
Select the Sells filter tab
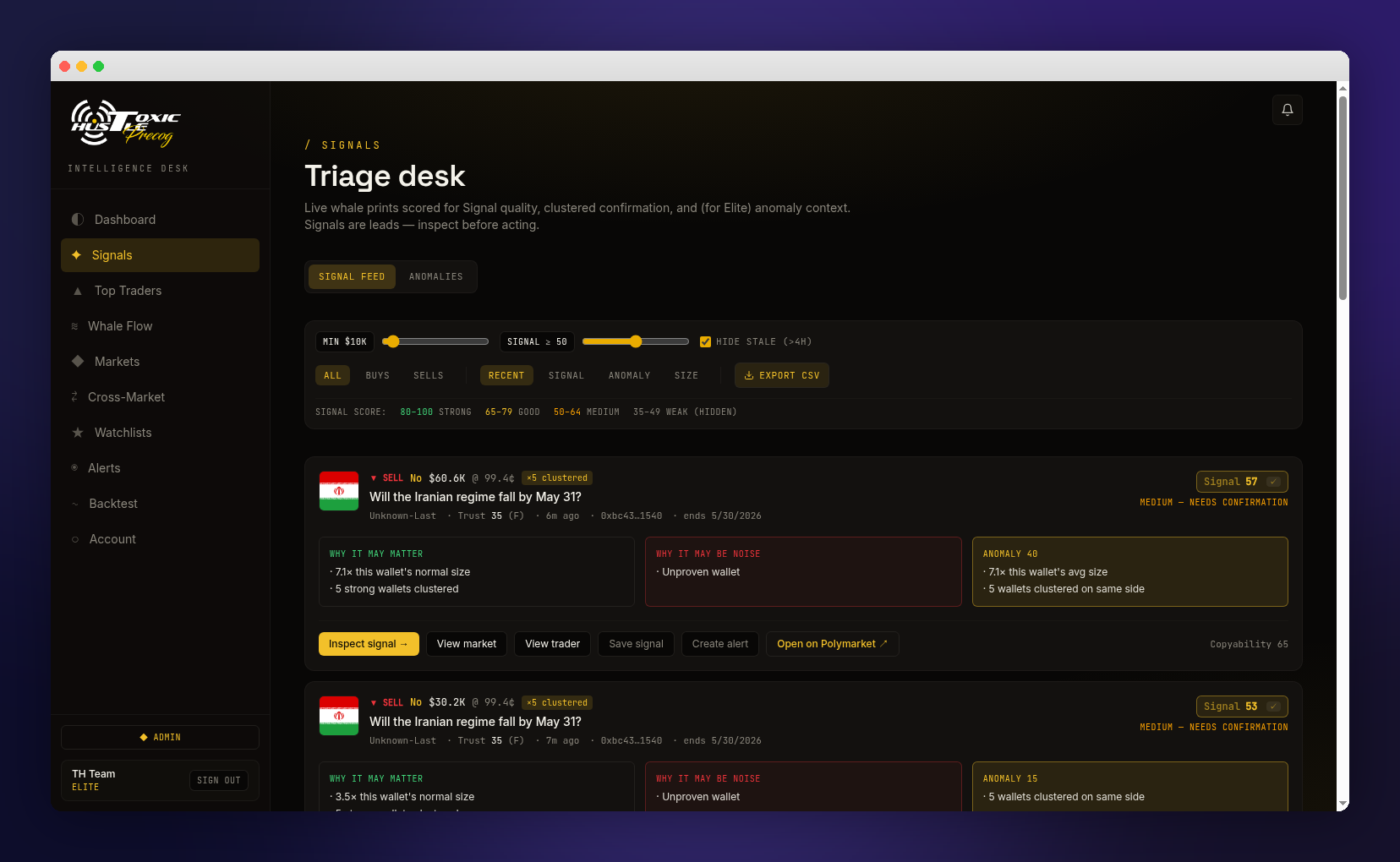pyautogui.click(x=429, y=375)
